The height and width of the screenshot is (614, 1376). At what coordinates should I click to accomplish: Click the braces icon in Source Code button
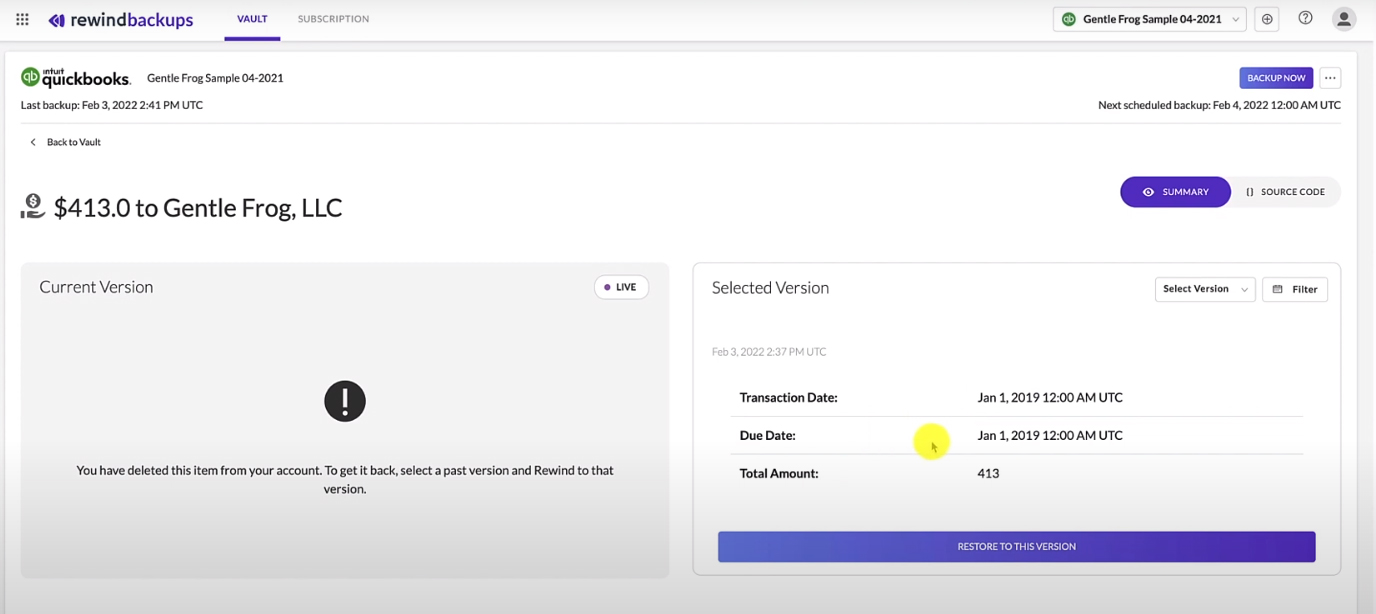[x=1250, y=192]
